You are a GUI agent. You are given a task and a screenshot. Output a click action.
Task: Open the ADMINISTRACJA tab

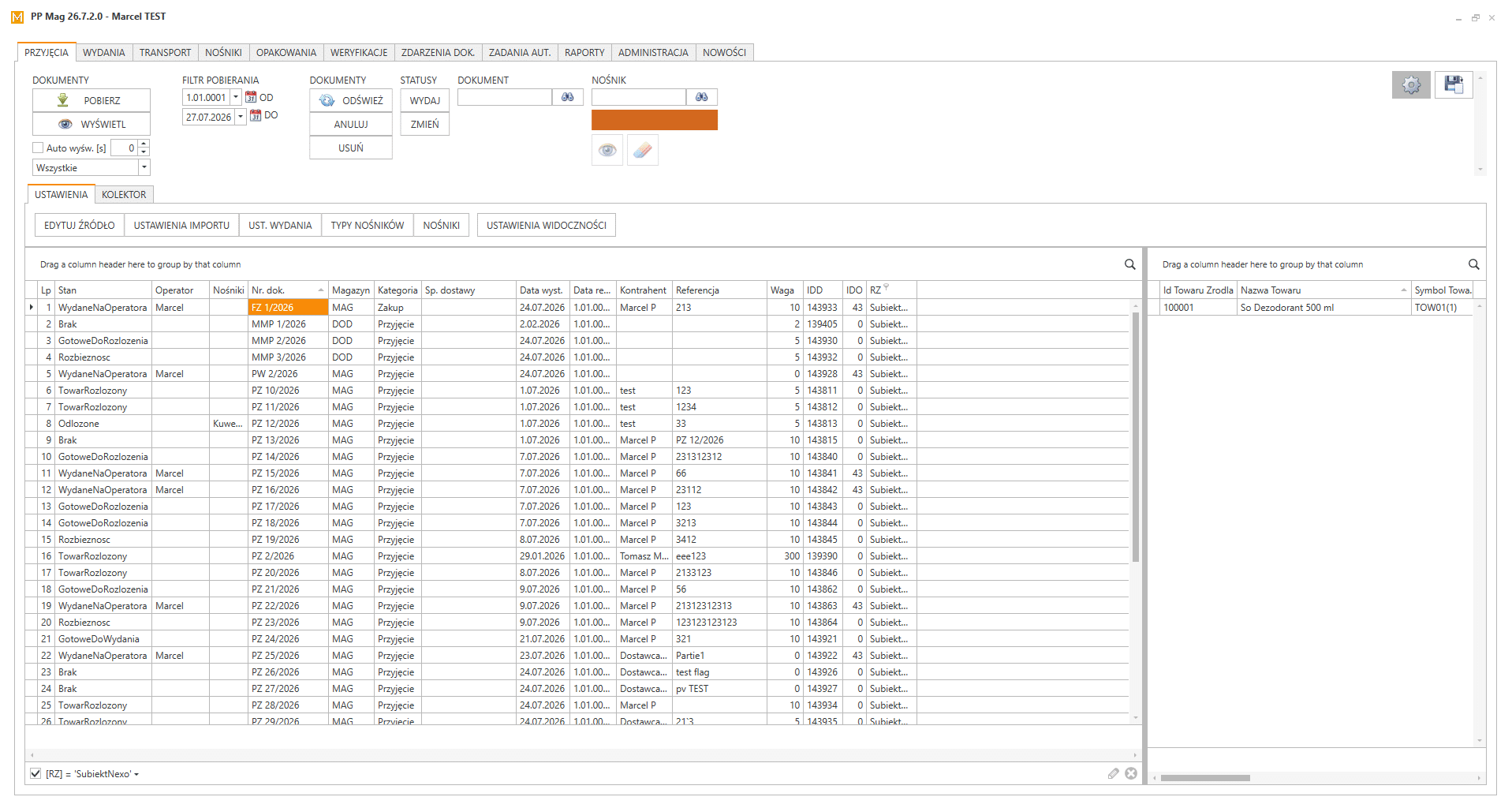[x=653, y=53]
